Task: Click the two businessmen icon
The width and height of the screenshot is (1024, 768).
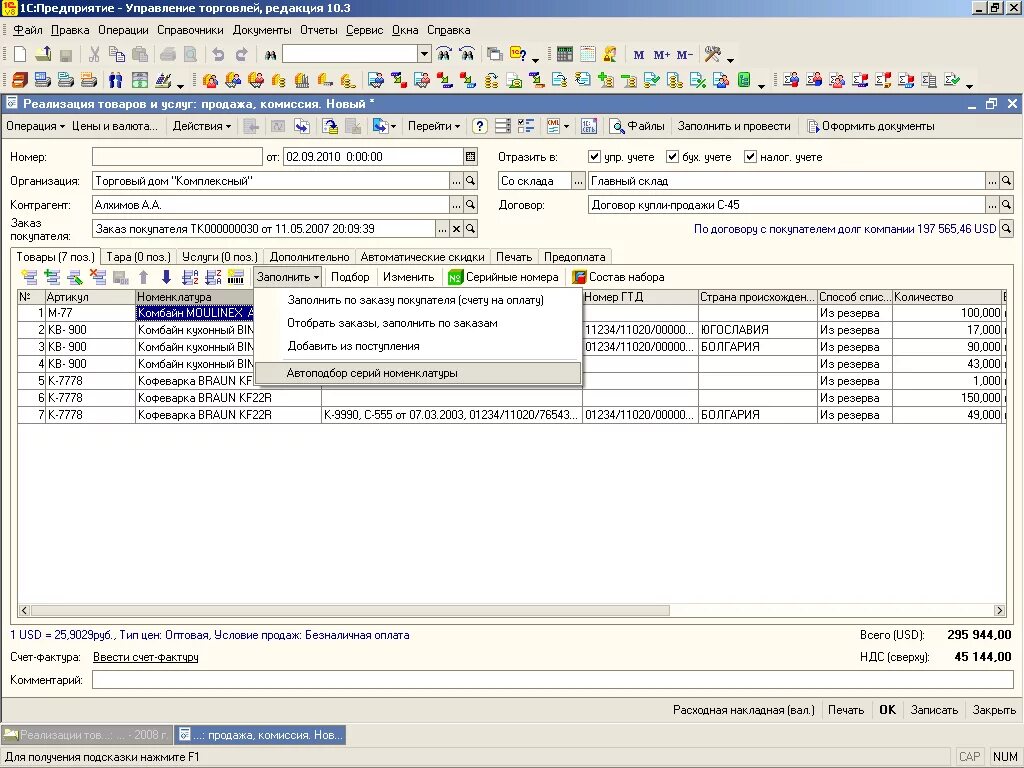Action: (116, 80)
